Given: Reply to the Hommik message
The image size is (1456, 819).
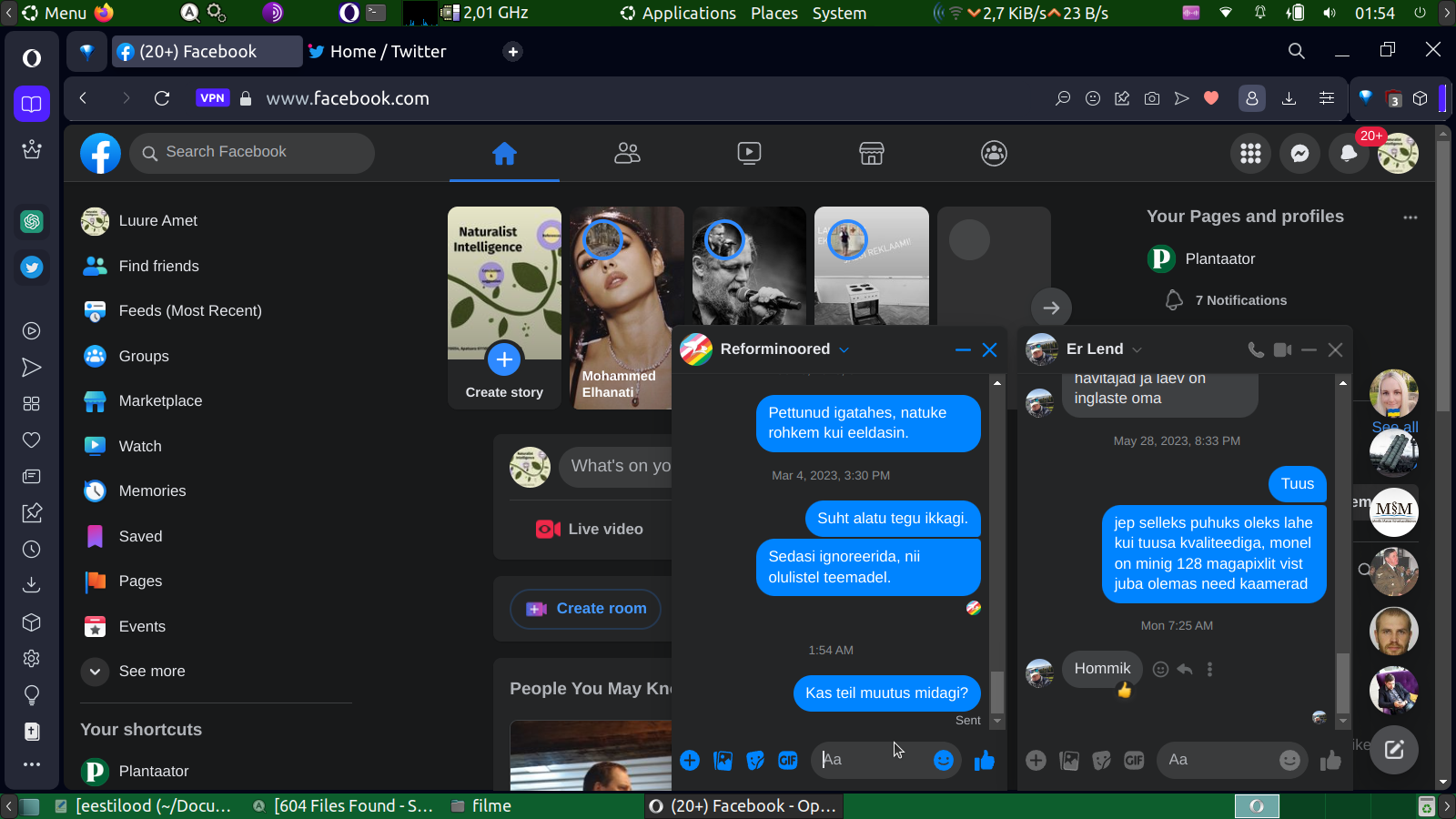Looking at the screenshot, I should [1185, 670].
